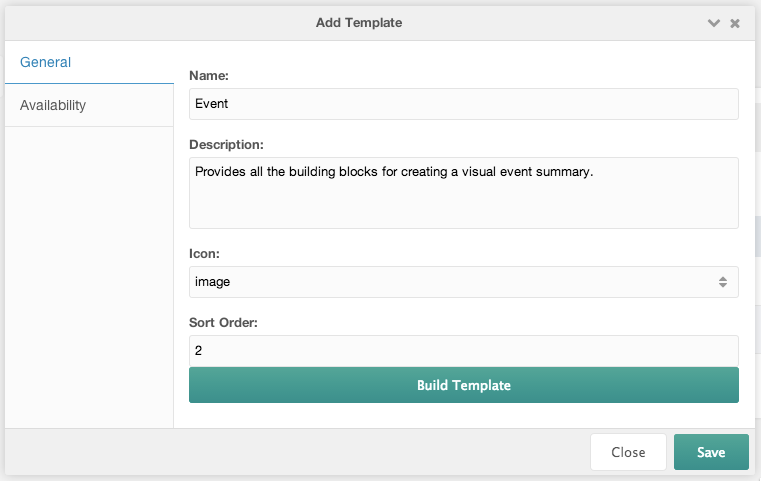Screen dimensions: 761x481
Task: Click the Build Template button
Action: [463, 385]
